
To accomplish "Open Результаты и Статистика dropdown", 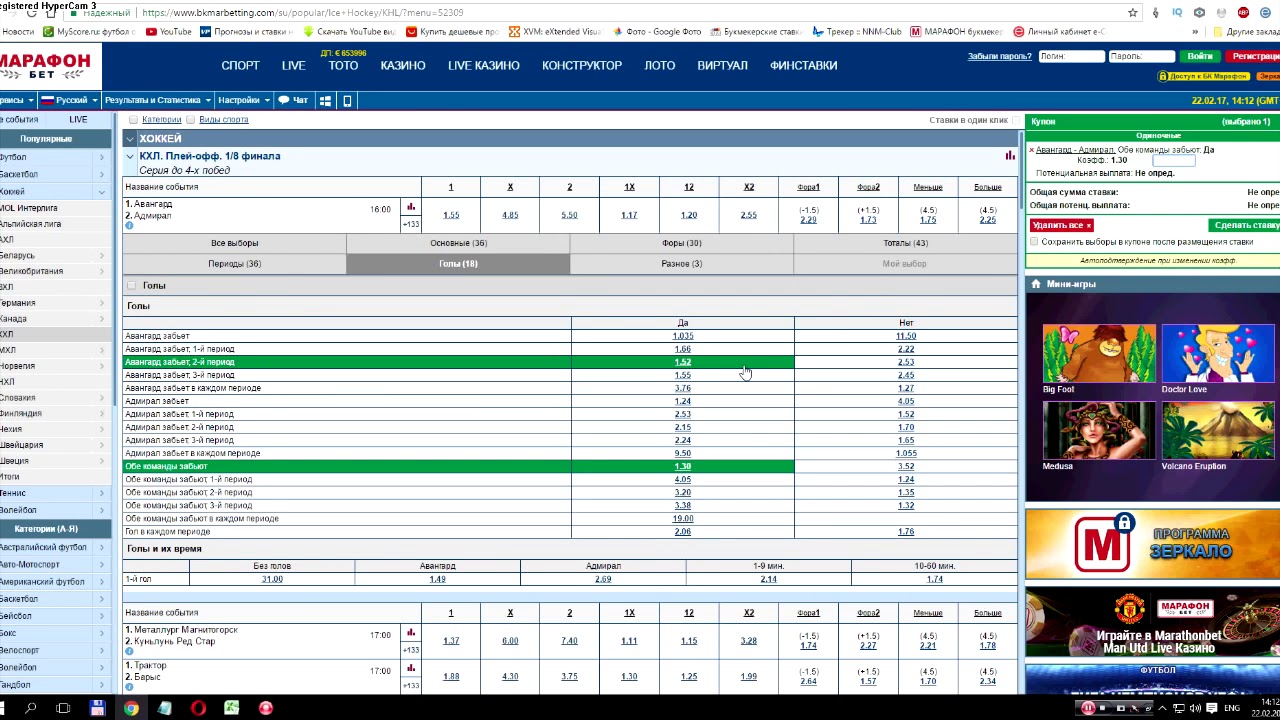I will (158, 100).
